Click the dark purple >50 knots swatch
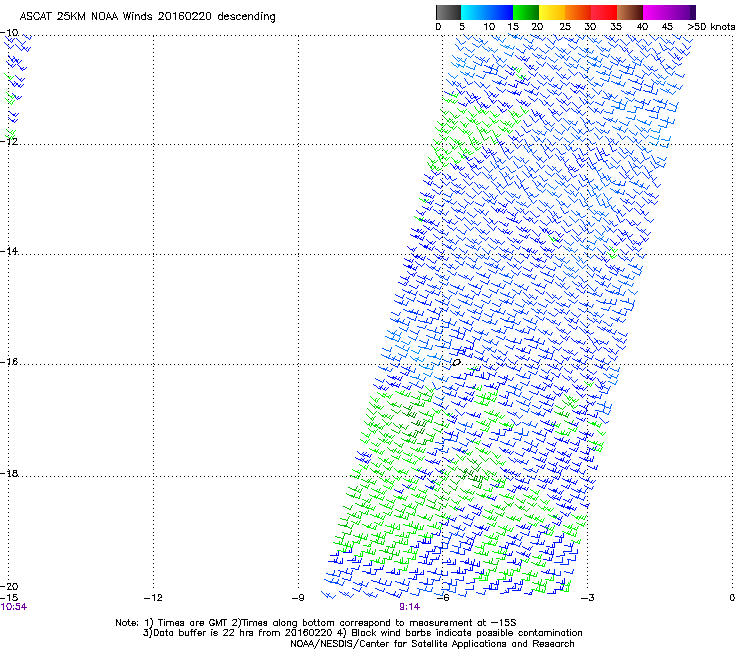 tap(693, 12)
